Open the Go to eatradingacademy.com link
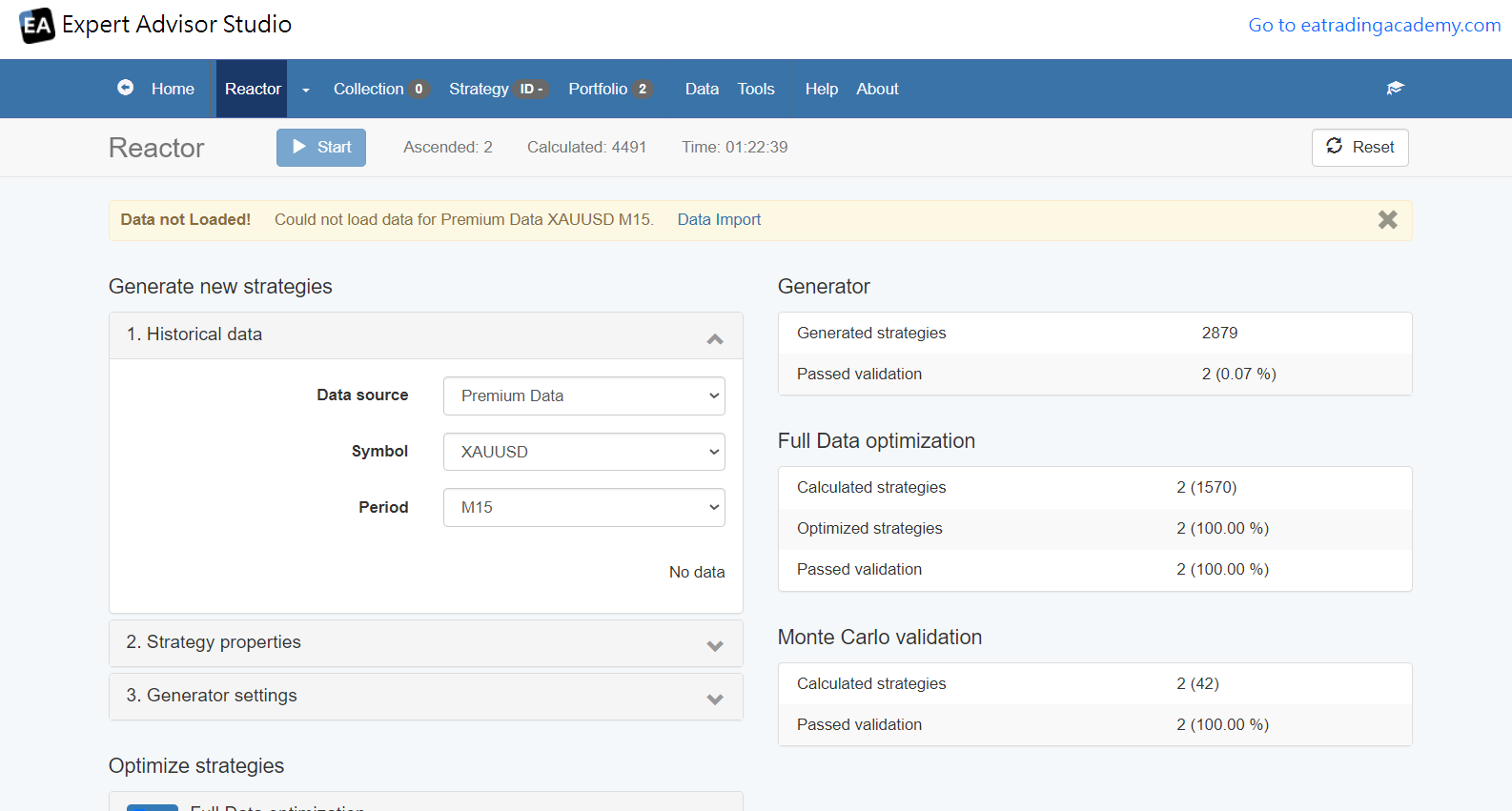The height and width of the screenshot is (811, 1512). pos(1375,25)
